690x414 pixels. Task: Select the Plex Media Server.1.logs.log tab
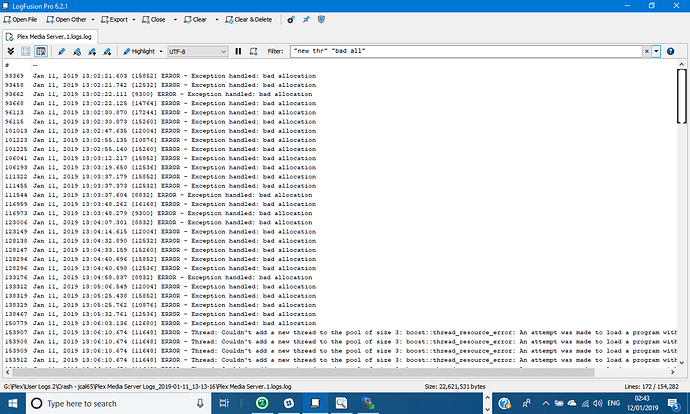50,37
